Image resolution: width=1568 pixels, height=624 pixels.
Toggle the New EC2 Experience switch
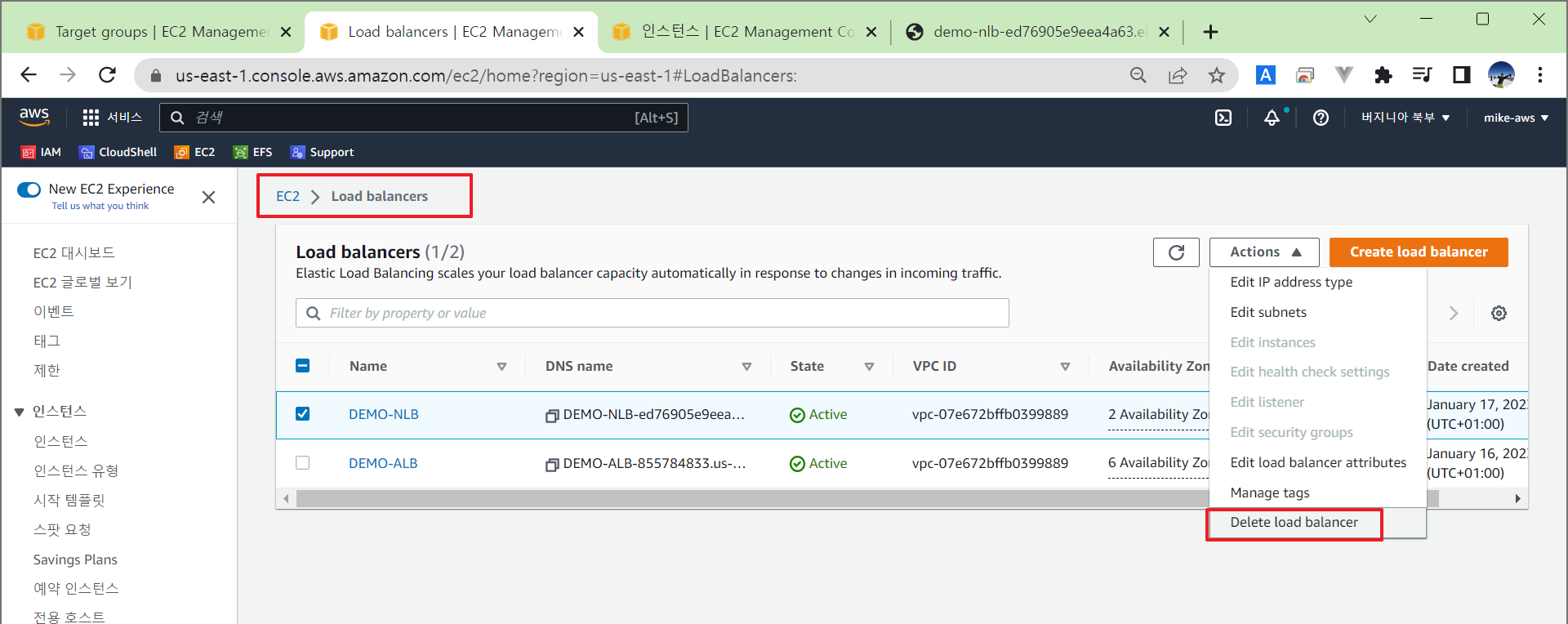pos(29,189)
